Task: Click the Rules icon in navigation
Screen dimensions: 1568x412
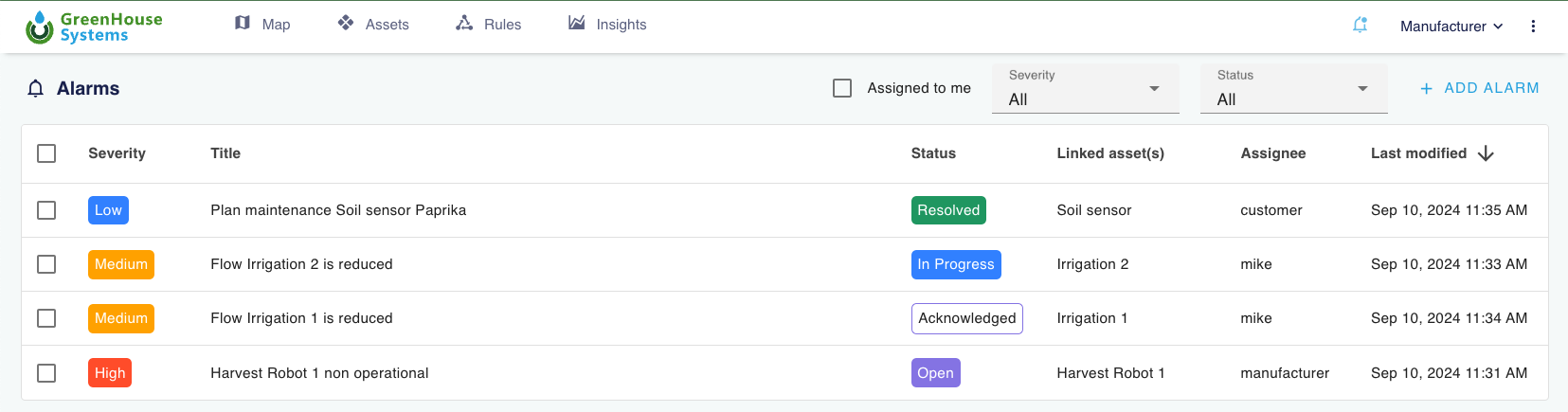Action: coord(464,24)
